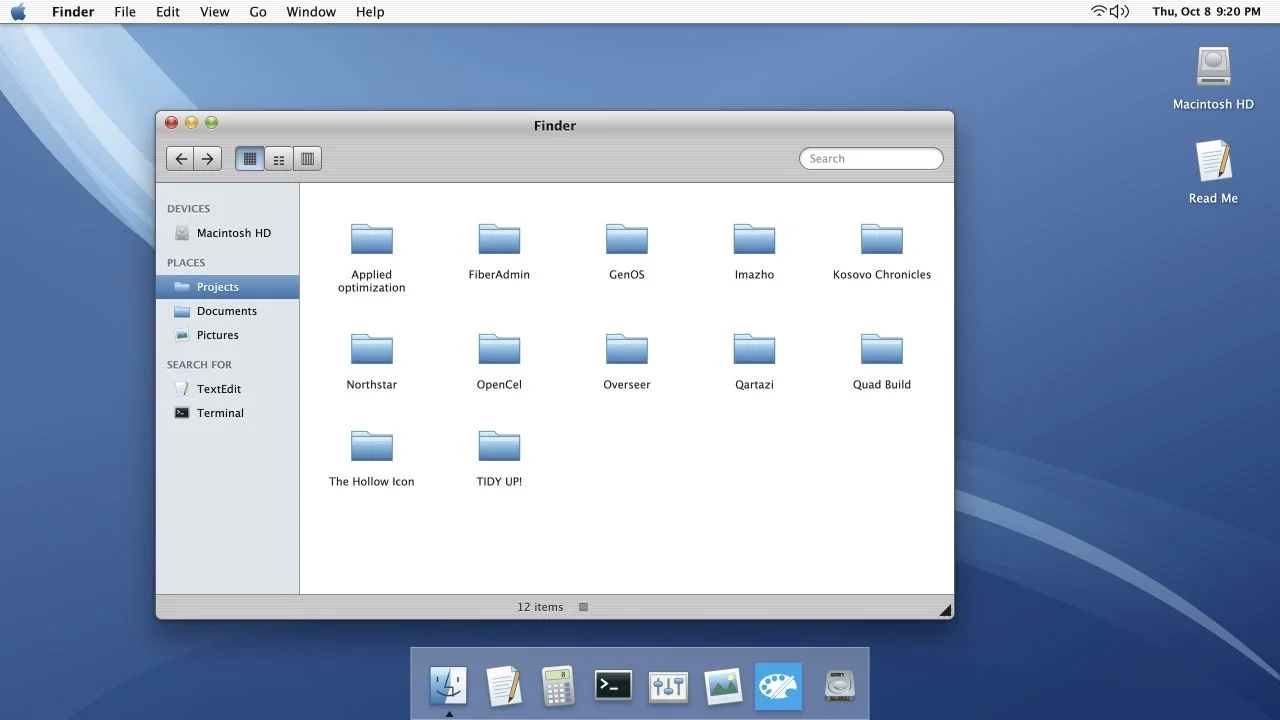Screen dimensions: 1280x720
Task: Click the Macintosh HD desktop icon
Action: [1213, 66]
